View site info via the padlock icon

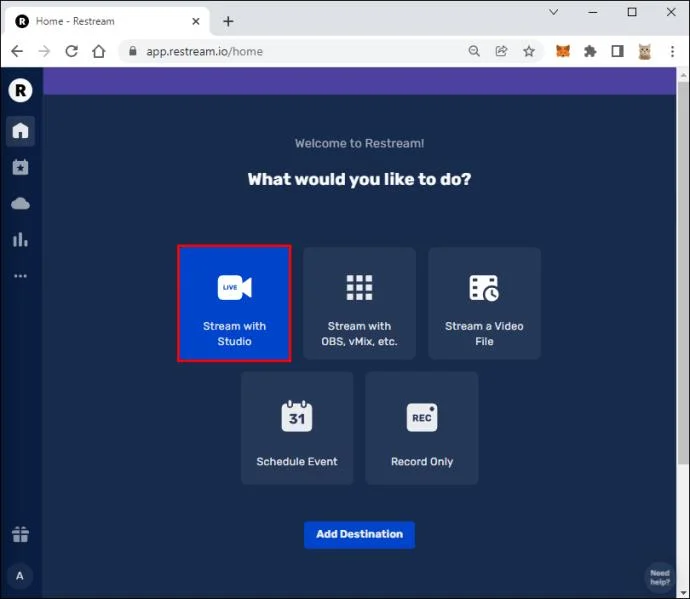point(132,51)
